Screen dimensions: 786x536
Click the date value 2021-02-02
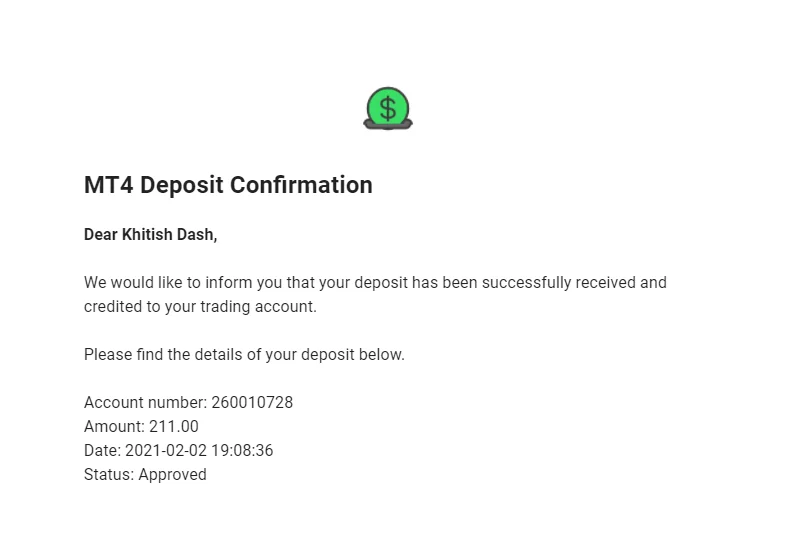162,451
